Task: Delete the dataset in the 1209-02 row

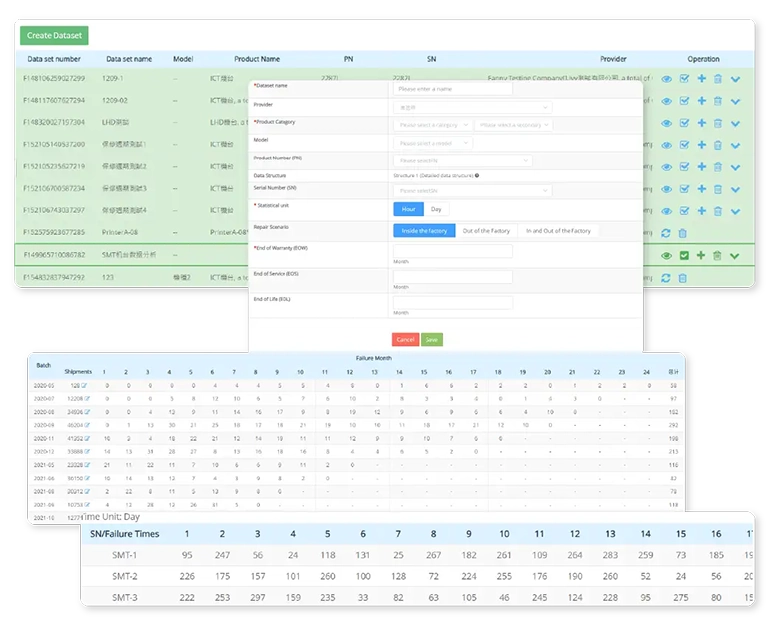Action: [x=718, y=100]
